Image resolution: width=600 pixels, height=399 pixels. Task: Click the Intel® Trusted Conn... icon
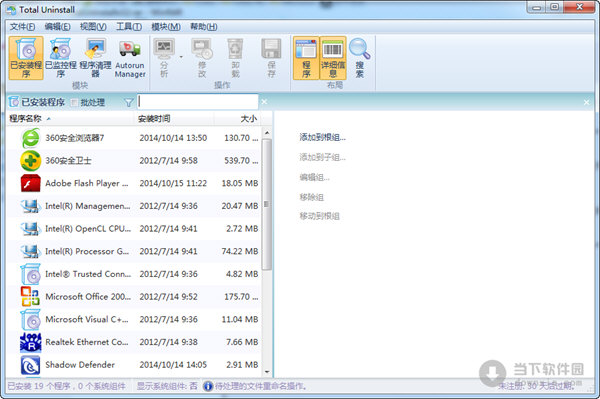tap(31, 274)
